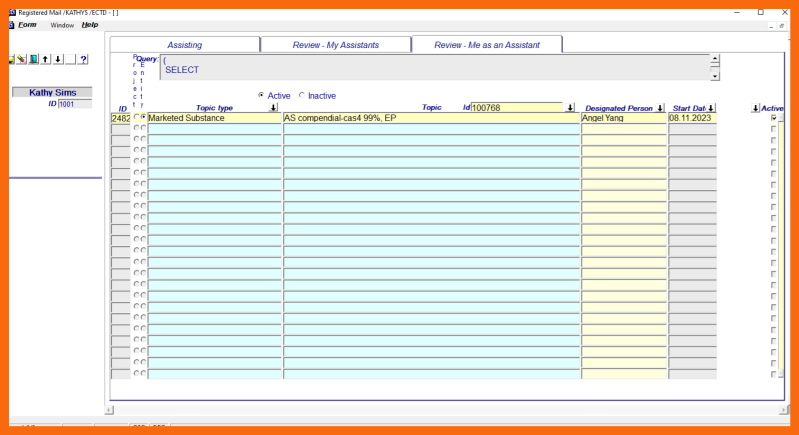Select the Active radio button

(261, 95)
